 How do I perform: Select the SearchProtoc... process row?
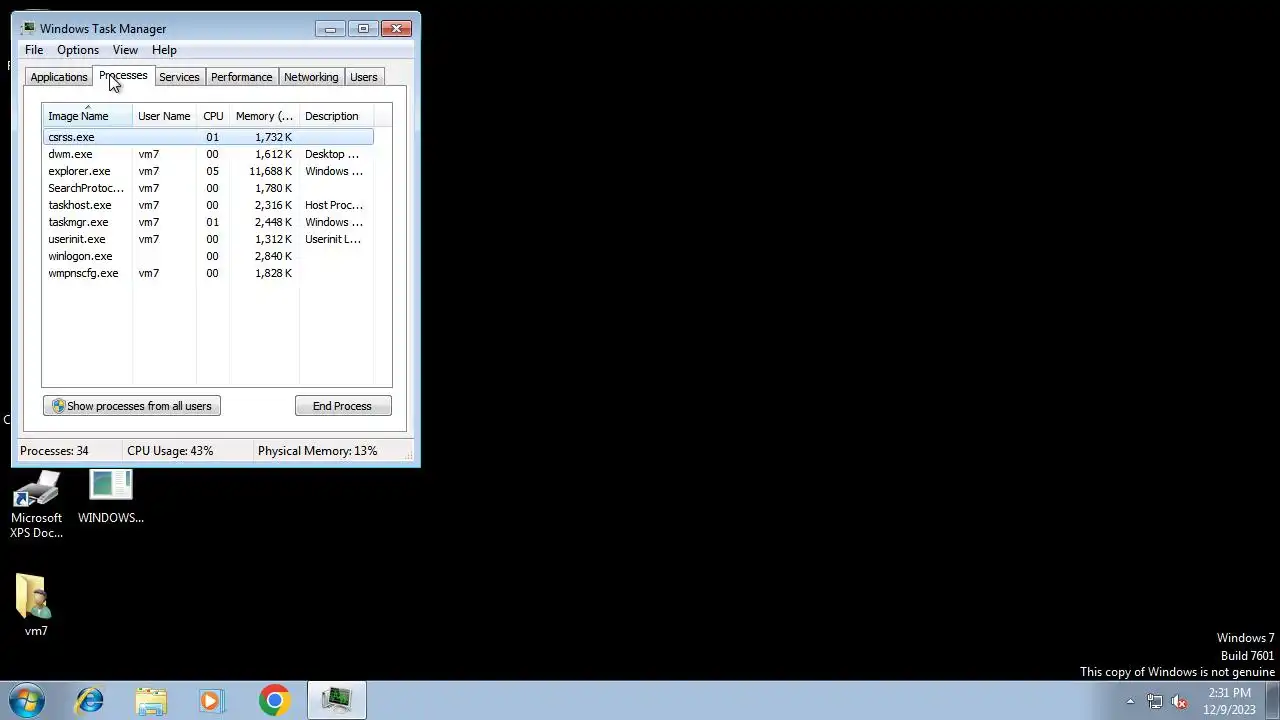click(208, 188)
